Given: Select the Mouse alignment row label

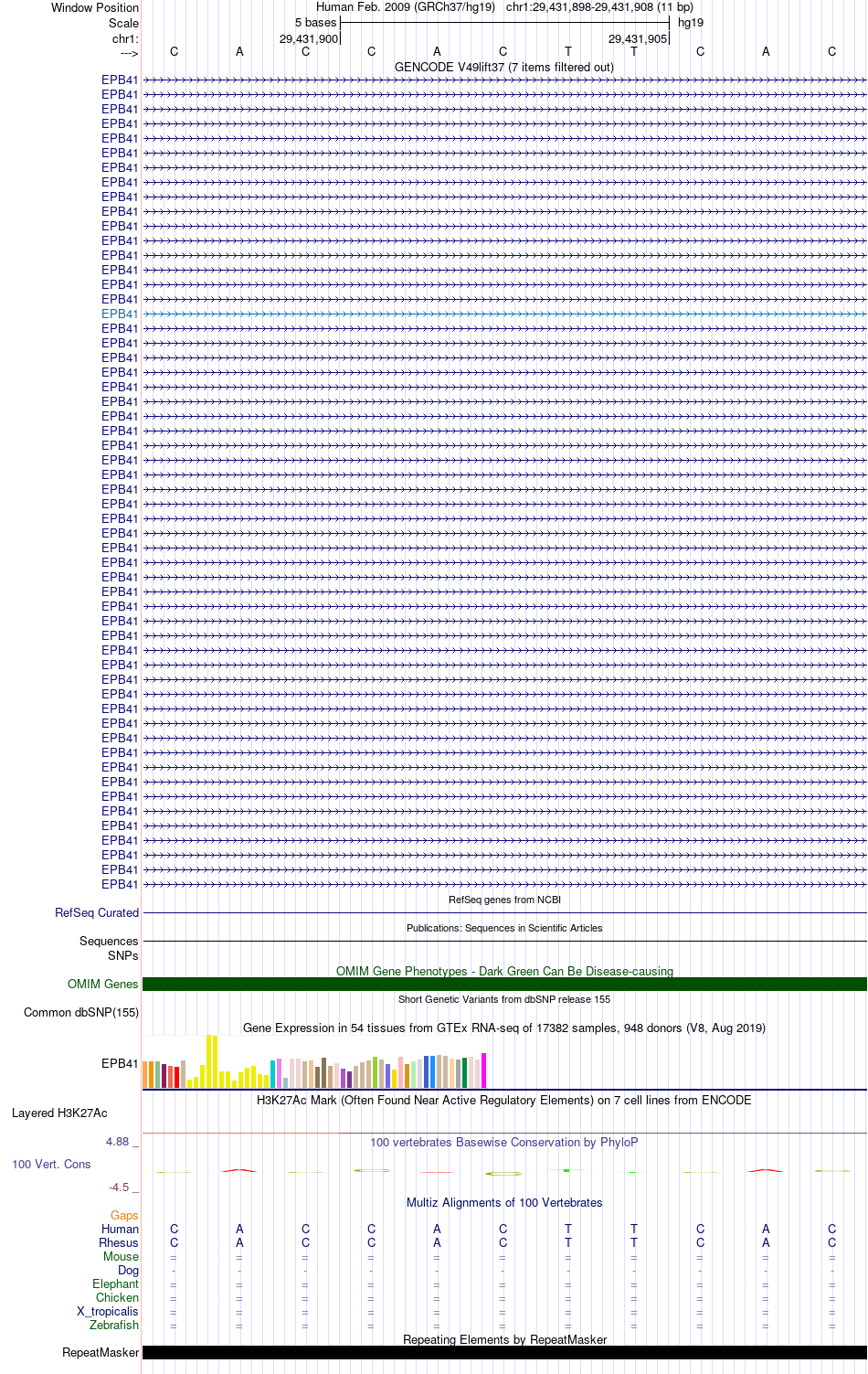Looking at the screenshot, I should 121,1256.
